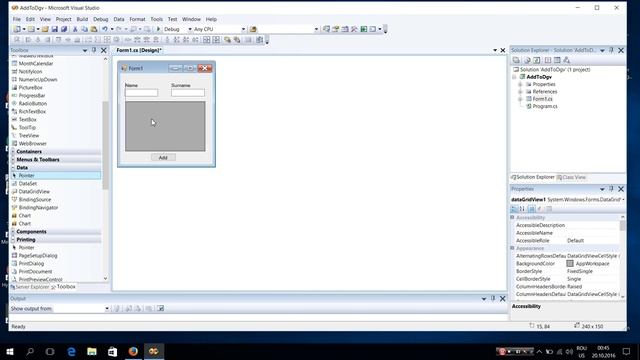Open the Project menu
Viewport: 640px width, 360px height.
point(63,19)
